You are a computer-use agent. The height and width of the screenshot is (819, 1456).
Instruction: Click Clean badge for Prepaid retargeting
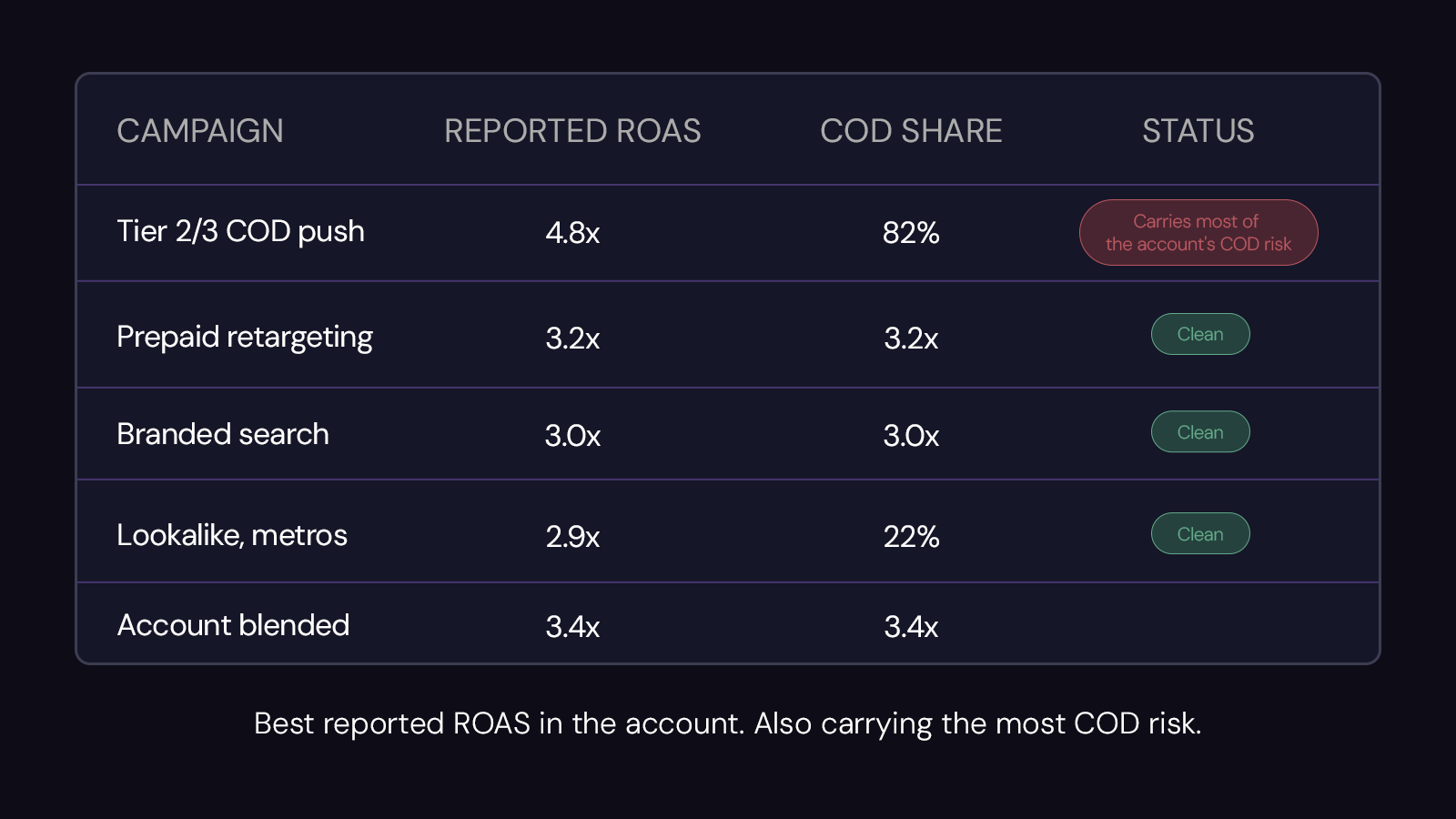[x=1200, y=334]
